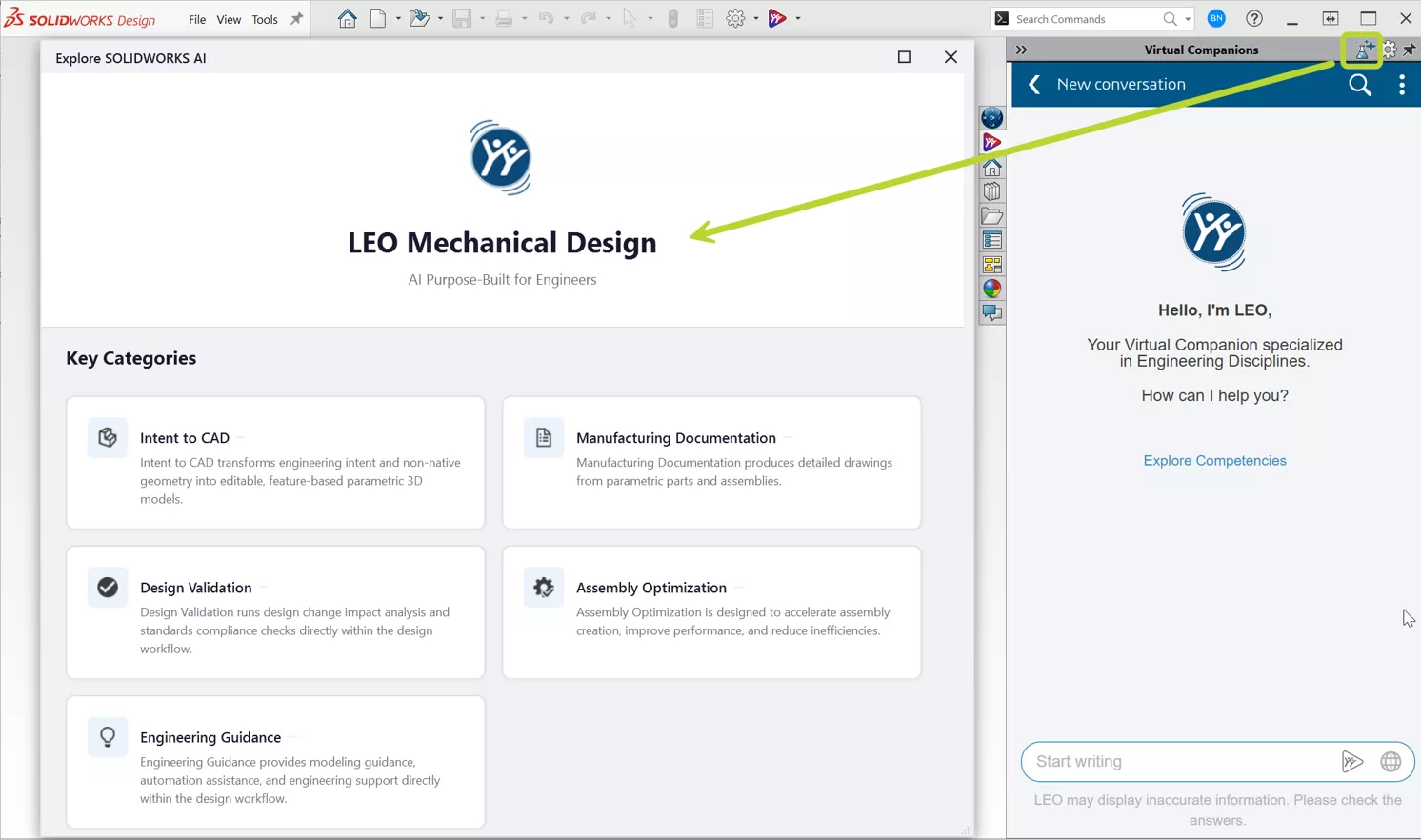Viewport: 1421px width, 840px height.
Task: Create a new document via toolbar icon
Action: 378,18
